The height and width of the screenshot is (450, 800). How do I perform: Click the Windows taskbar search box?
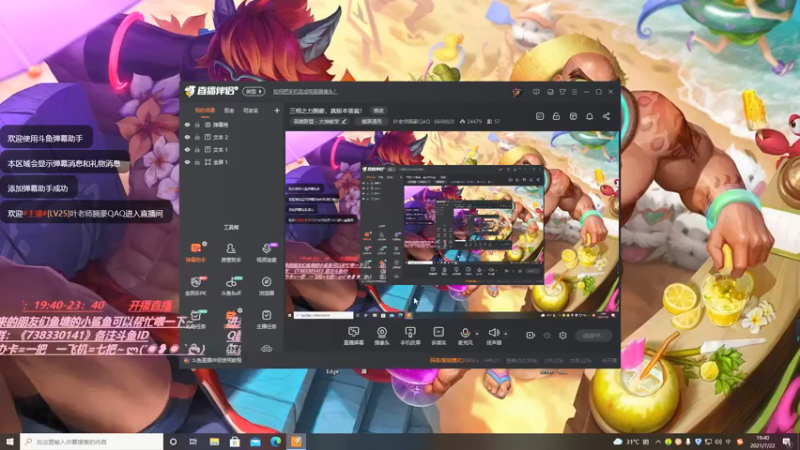point(92,441)
